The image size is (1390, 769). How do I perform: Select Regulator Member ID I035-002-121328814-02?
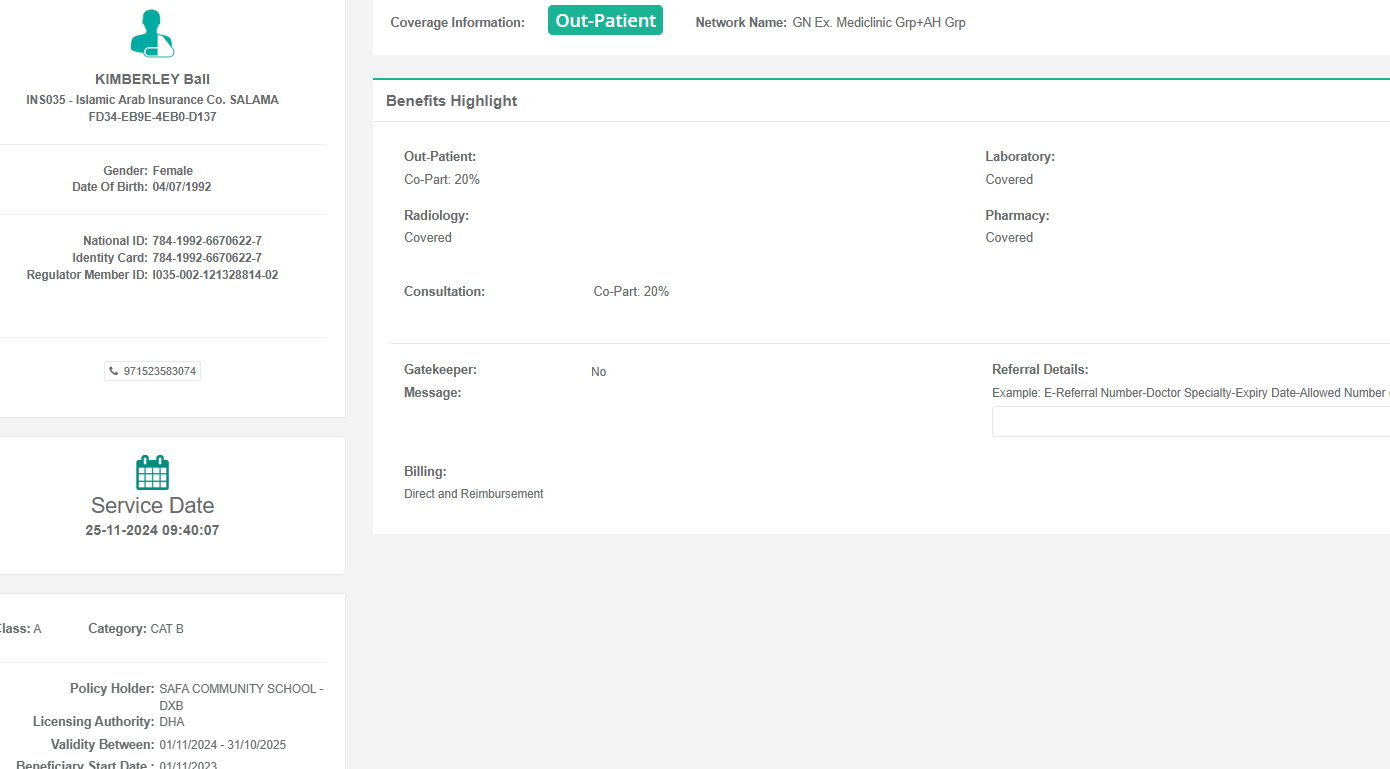pyautogui.click(x=215, y=275)
